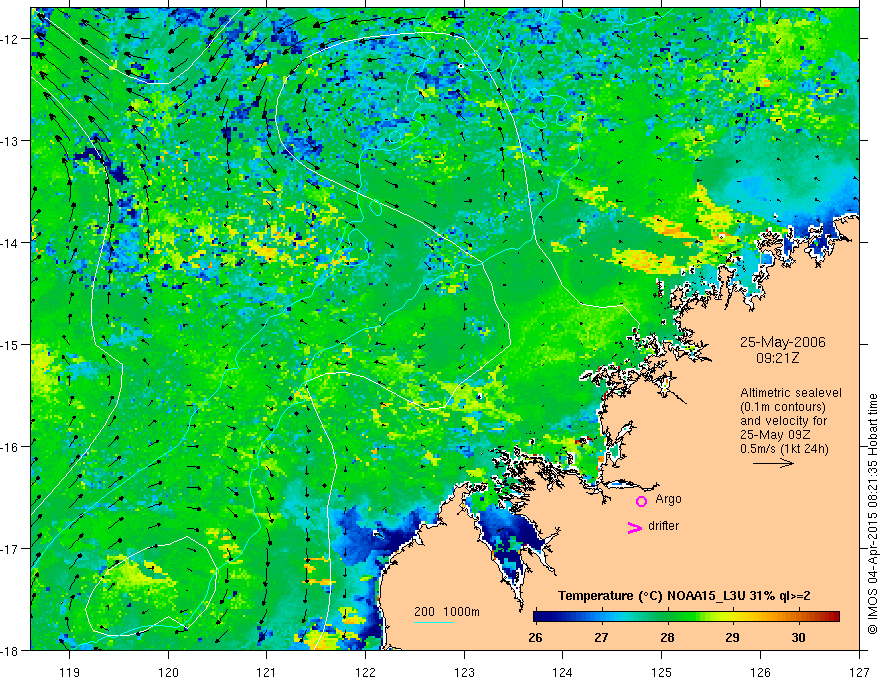Click the latitude axis label "-15"
This screenshot has width=880, height=680.
coord(11,345)
